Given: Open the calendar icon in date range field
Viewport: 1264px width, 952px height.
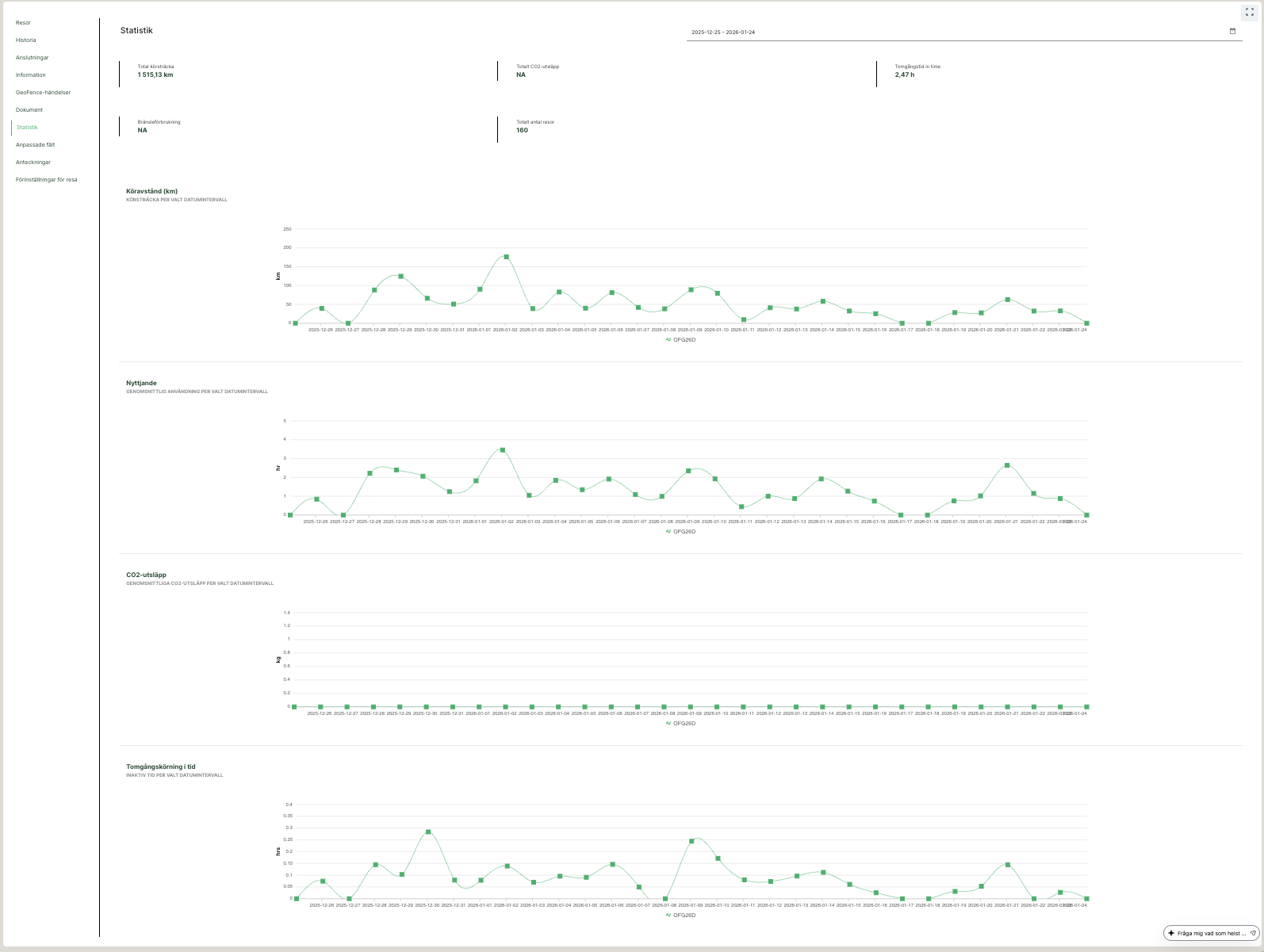Looking at the screenshot, I should [1232, 32].
